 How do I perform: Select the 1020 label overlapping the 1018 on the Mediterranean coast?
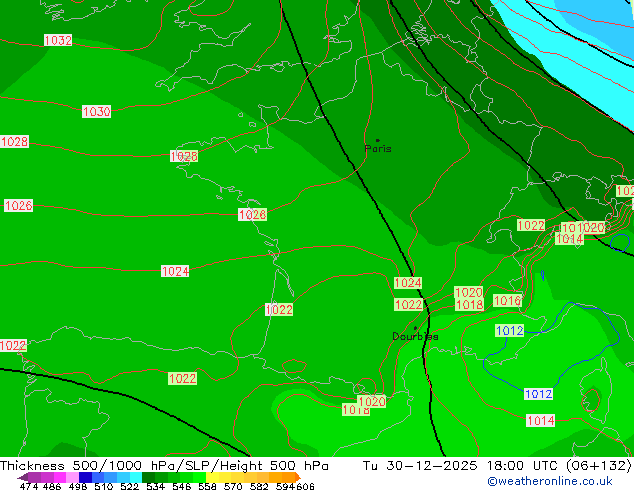(x=372, y=401)
